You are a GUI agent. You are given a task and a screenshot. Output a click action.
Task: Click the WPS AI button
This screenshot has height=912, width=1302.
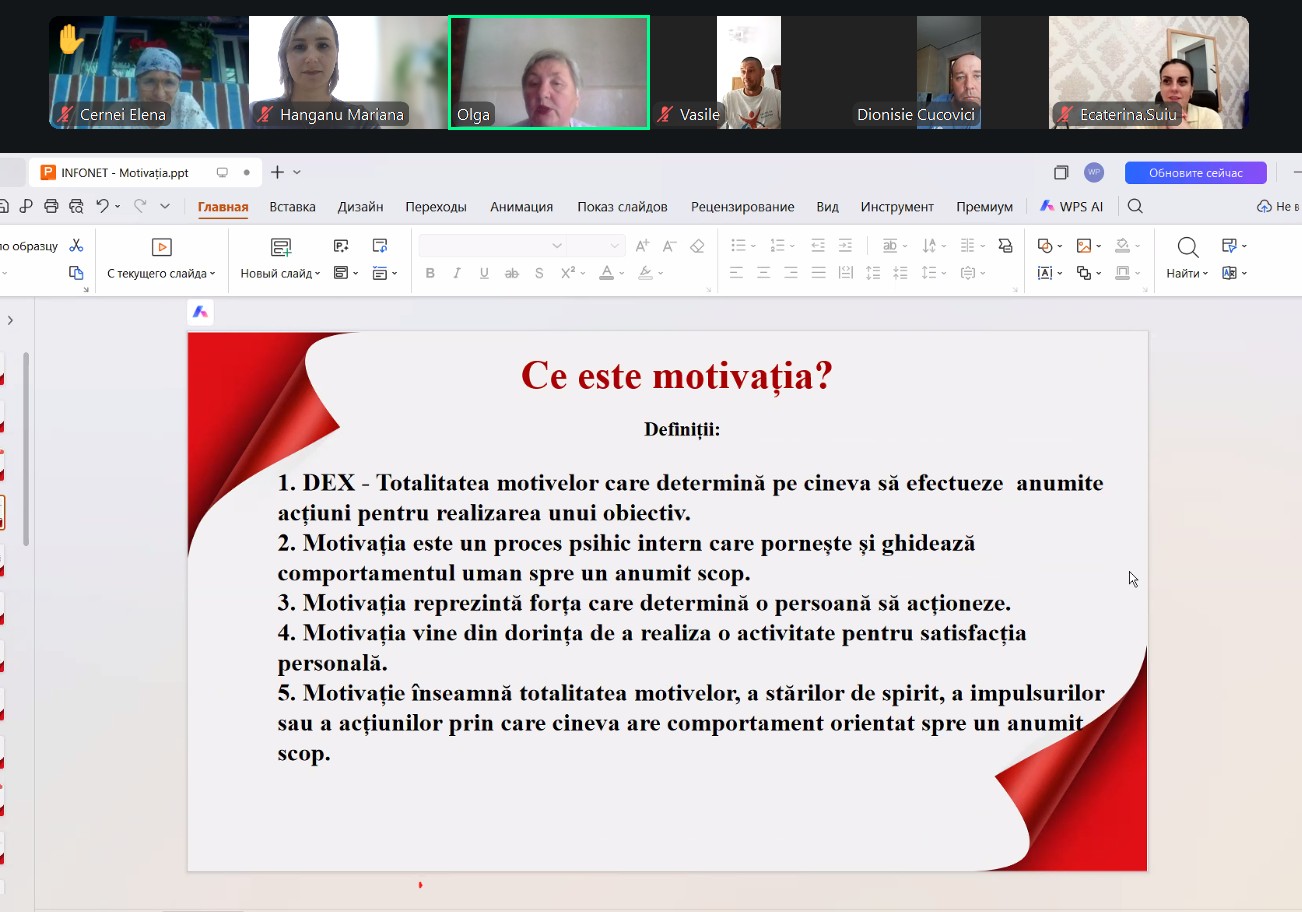pyautogui.click(x=1071, y=207)
